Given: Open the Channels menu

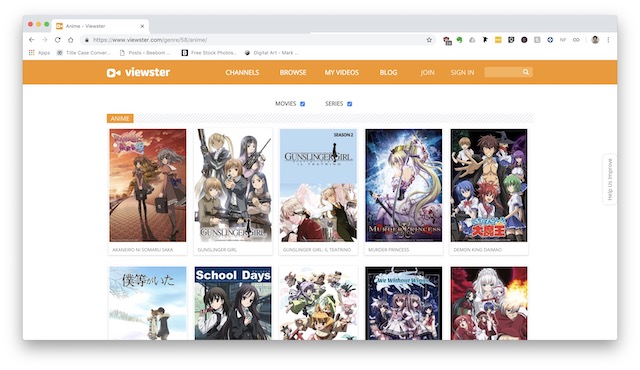Looking at the screenshot, I should tap(242, 73).
